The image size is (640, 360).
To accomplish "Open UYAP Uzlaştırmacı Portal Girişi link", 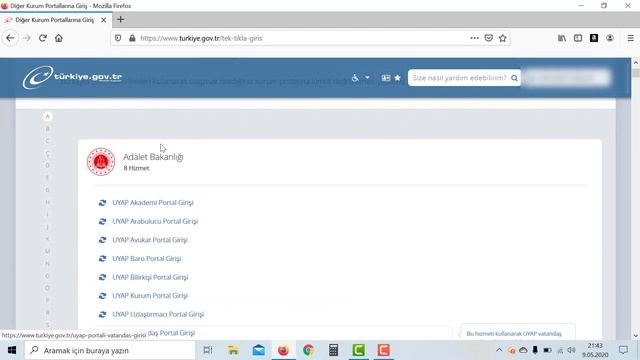I will [158, 314].
